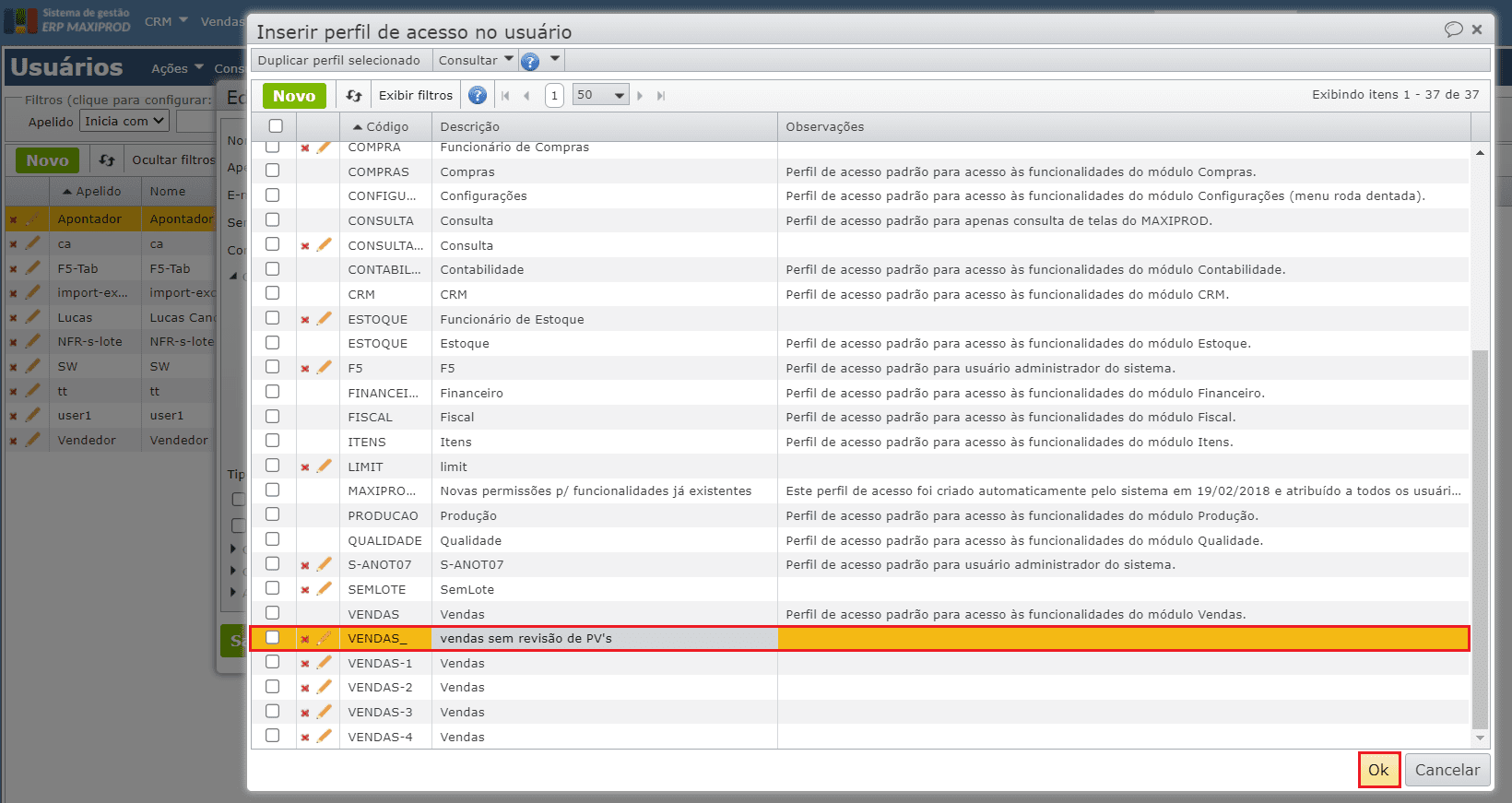Open the page size dropdown showing 50
1512x803 pixels.
(x=600, y=95)
